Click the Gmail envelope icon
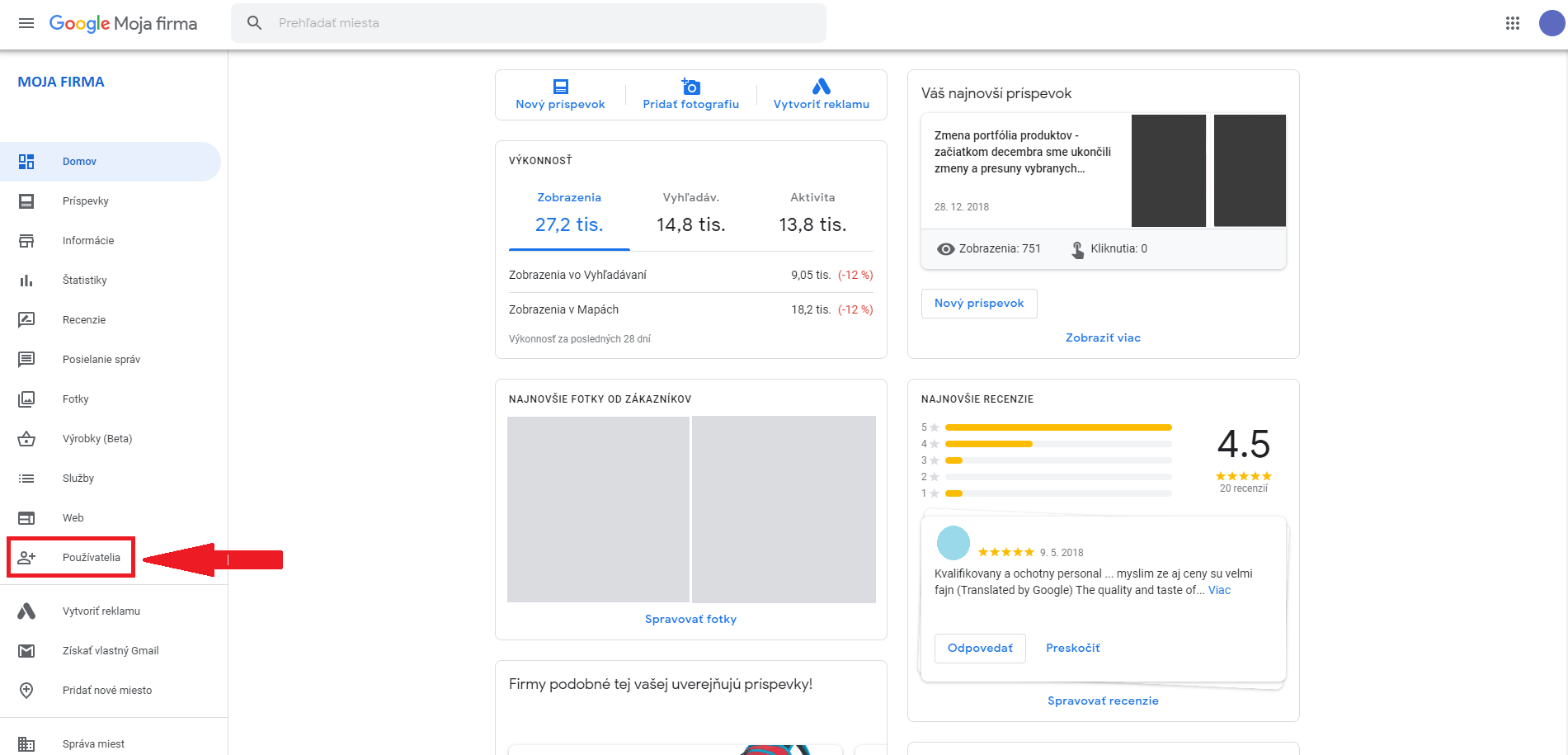 [26, 651]
